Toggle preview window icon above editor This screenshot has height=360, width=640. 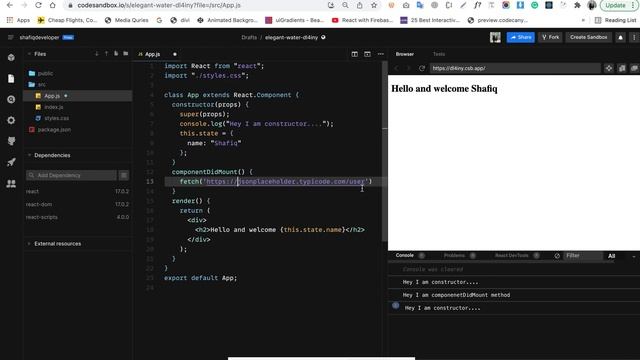367,54
